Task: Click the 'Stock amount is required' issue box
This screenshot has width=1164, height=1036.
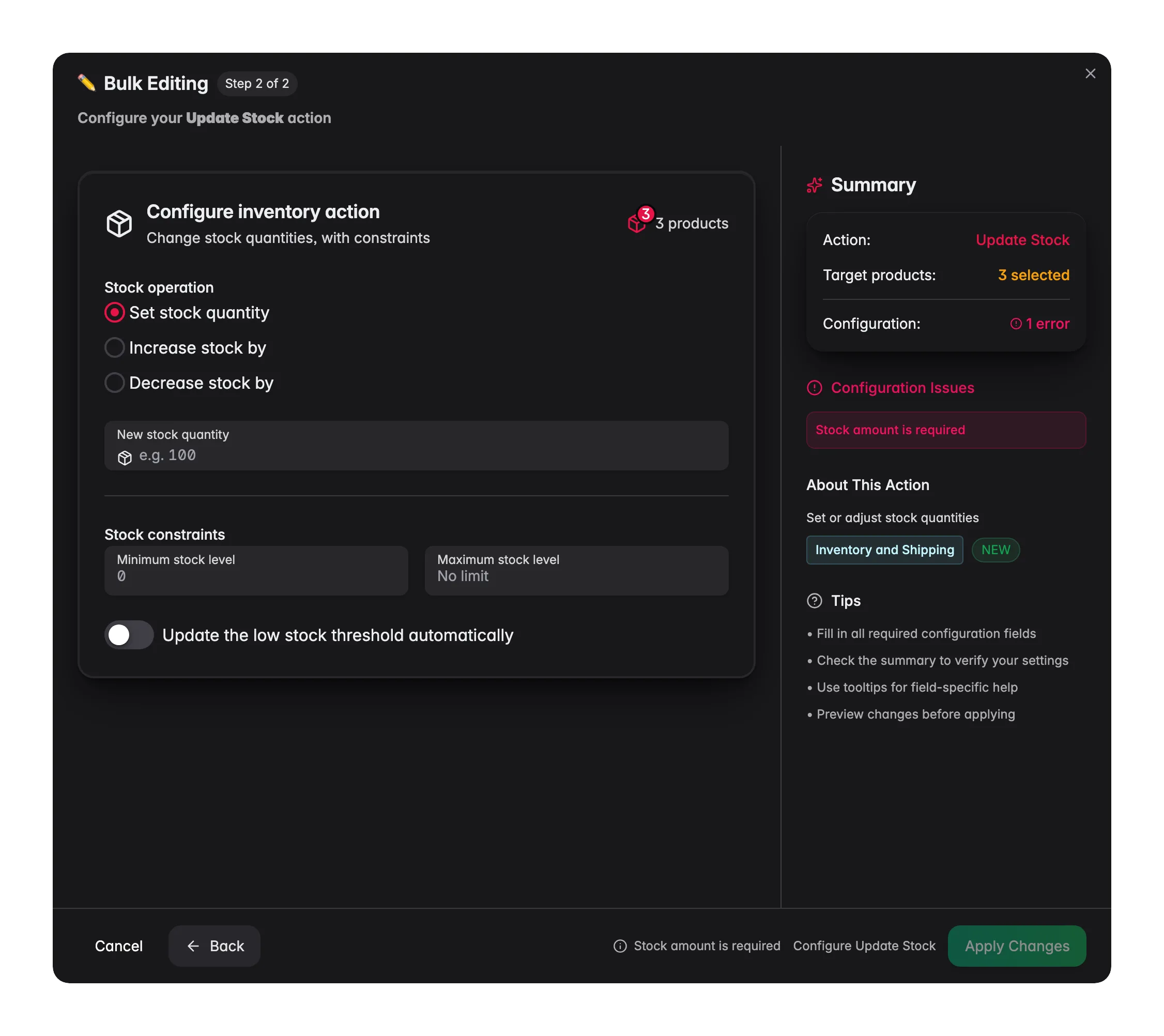Action: click(946, 430)
